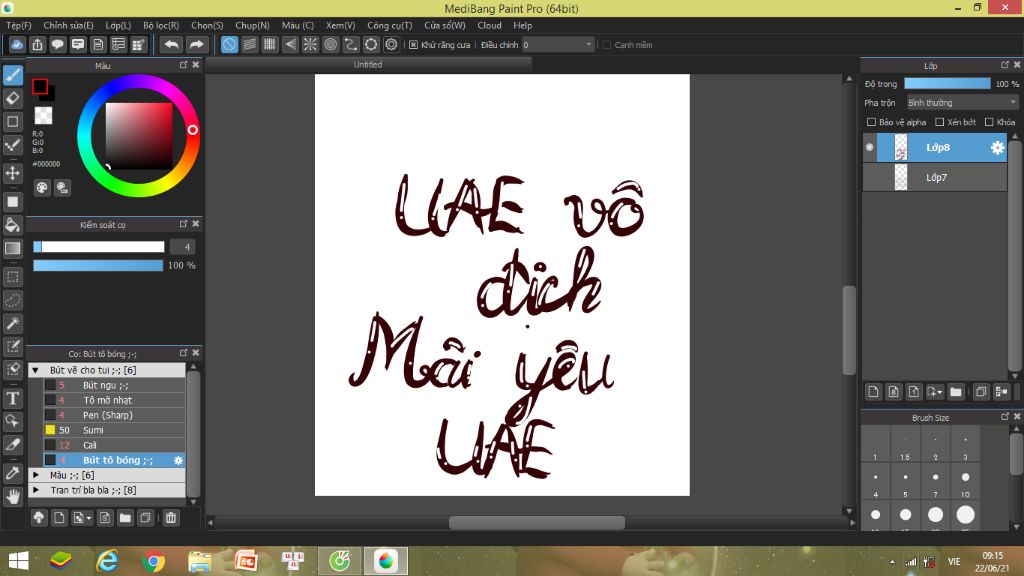Adjust brush size slider
Image resolution: width=1024 pixels, height=576 pixels.
tap(99, 247)
